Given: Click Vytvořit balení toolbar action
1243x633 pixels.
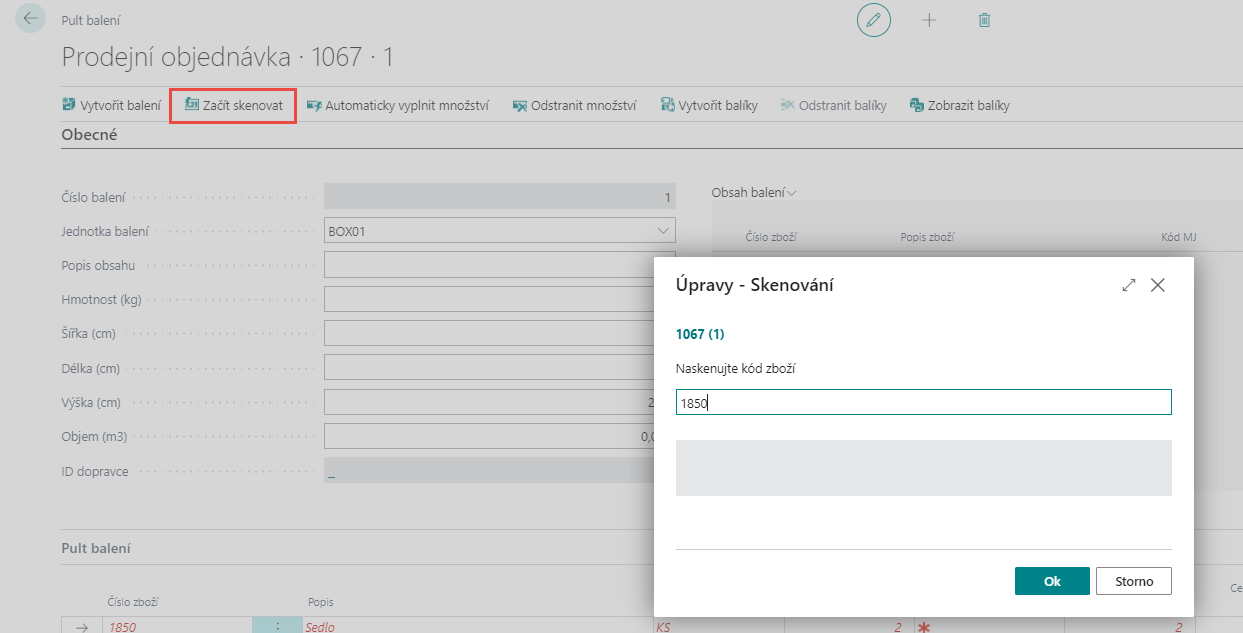Looking at the screenshot, I should click(x=111, y=105).
